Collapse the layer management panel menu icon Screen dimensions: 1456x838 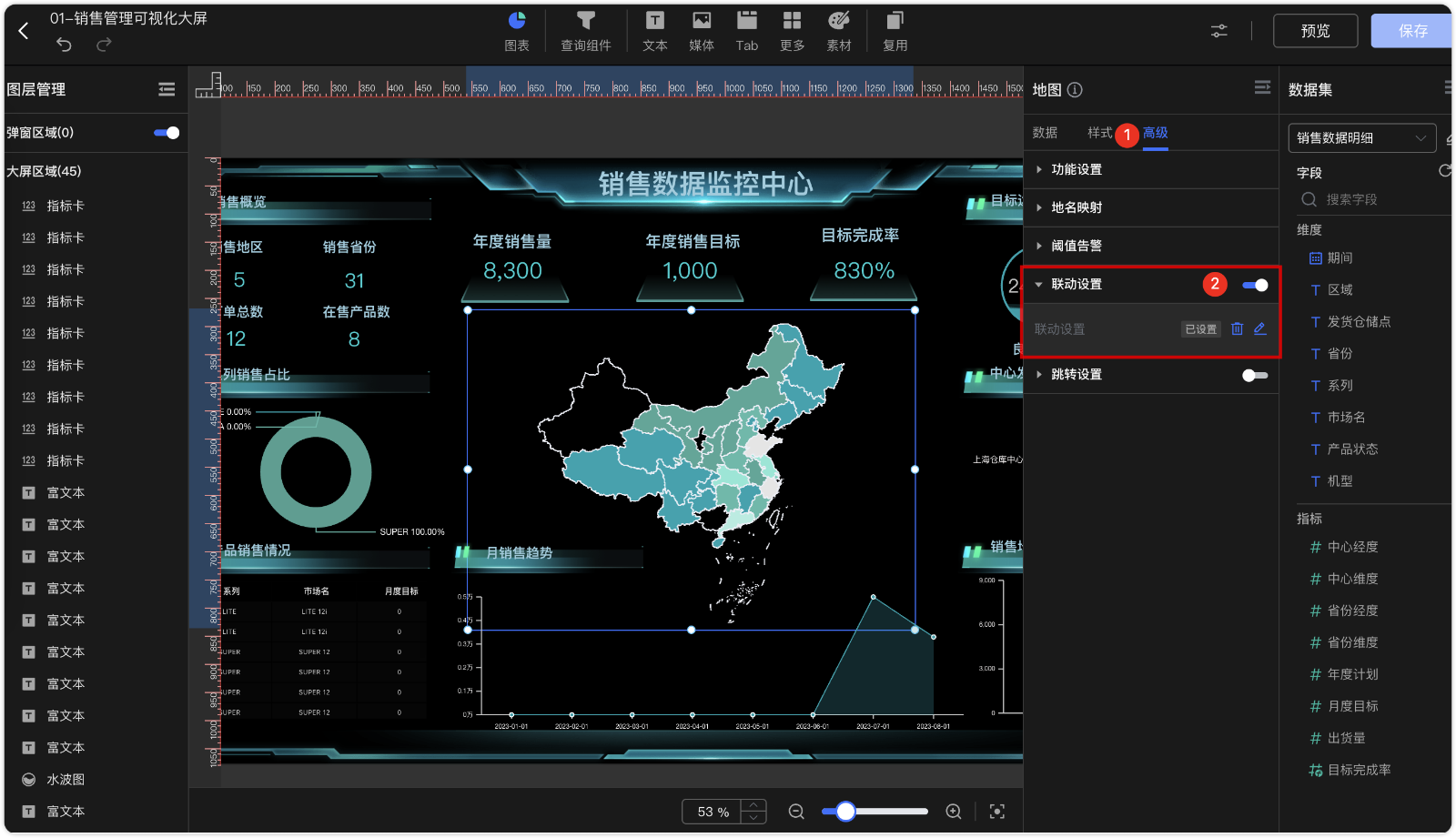(167, 89)
